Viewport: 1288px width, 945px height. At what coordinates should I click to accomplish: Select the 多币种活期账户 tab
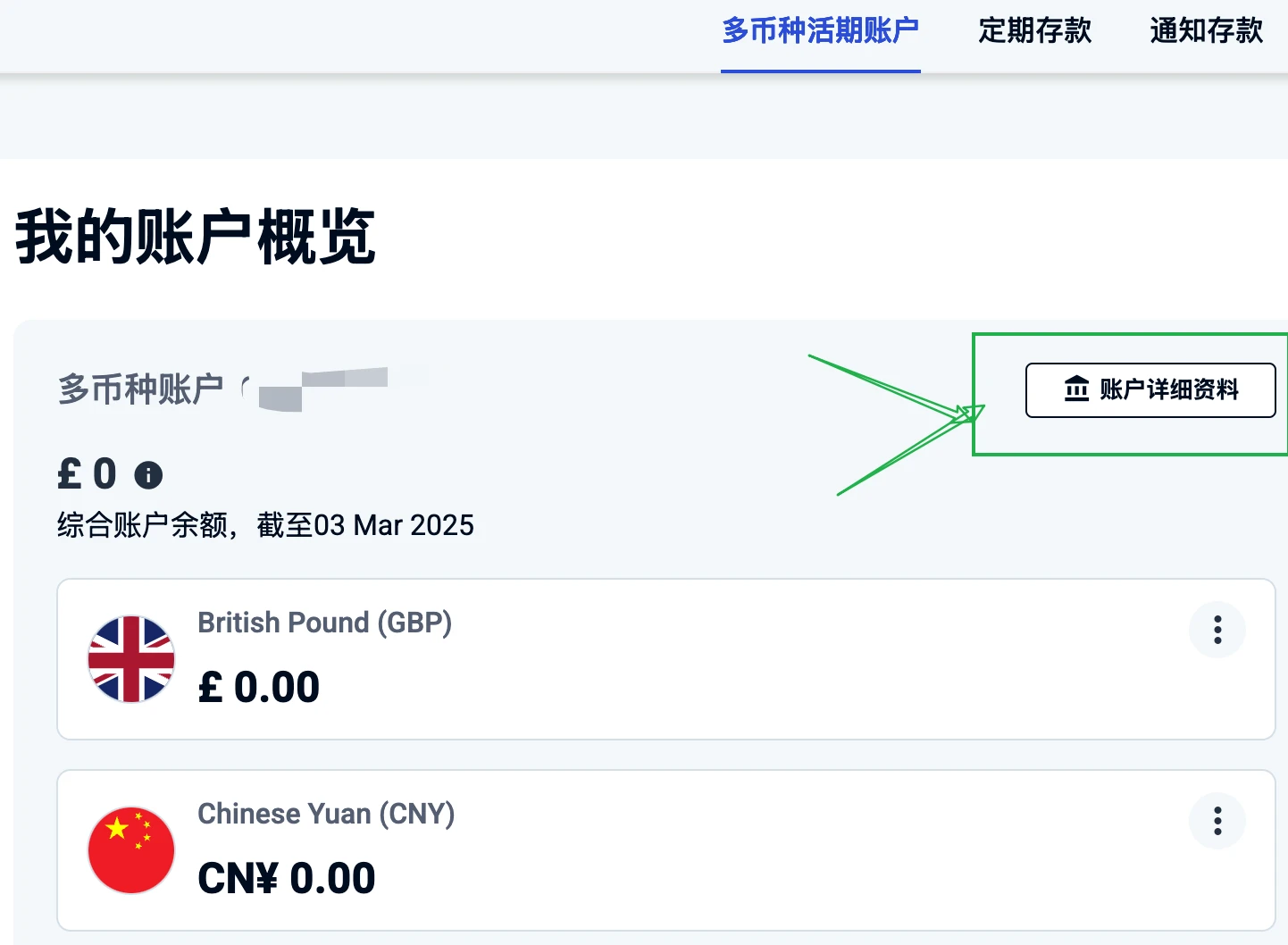pos(821,30)
